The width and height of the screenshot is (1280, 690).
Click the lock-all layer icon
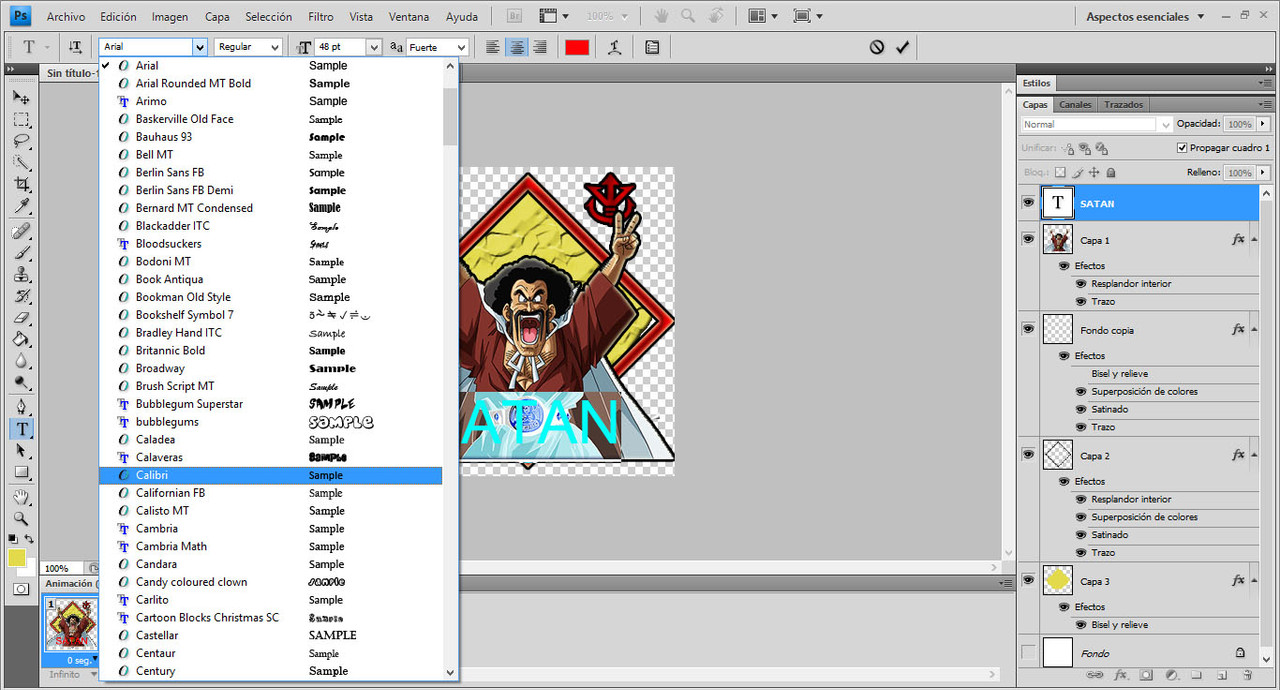click(x=1111, y=173)
